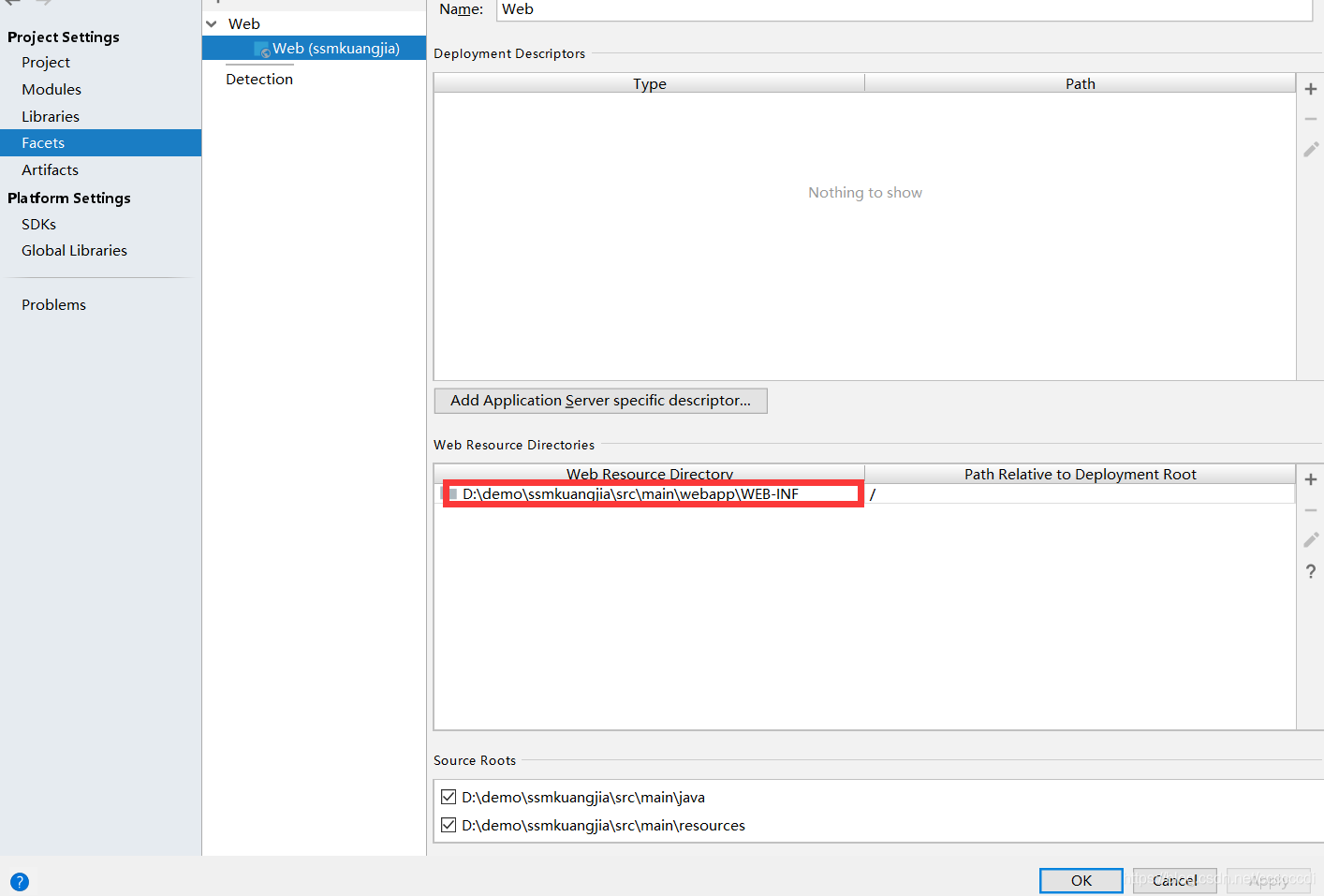Select the Web parent tree node

(x=244, y=24)
